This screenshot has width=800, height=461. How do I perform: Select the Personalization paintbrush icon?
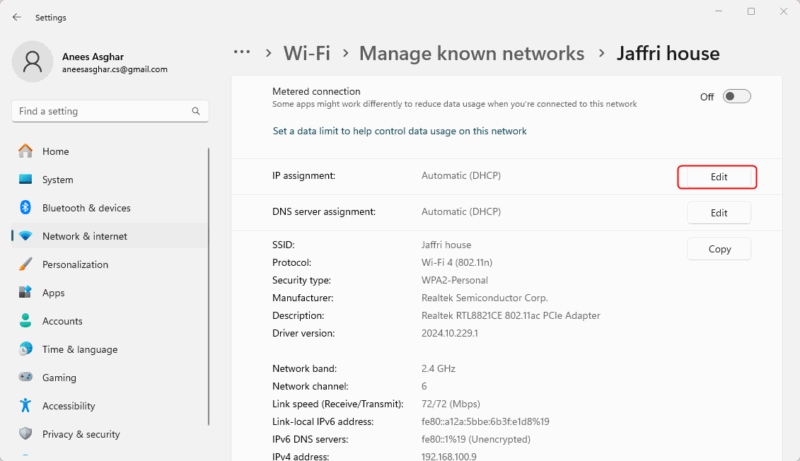click(x=26, y=265)
